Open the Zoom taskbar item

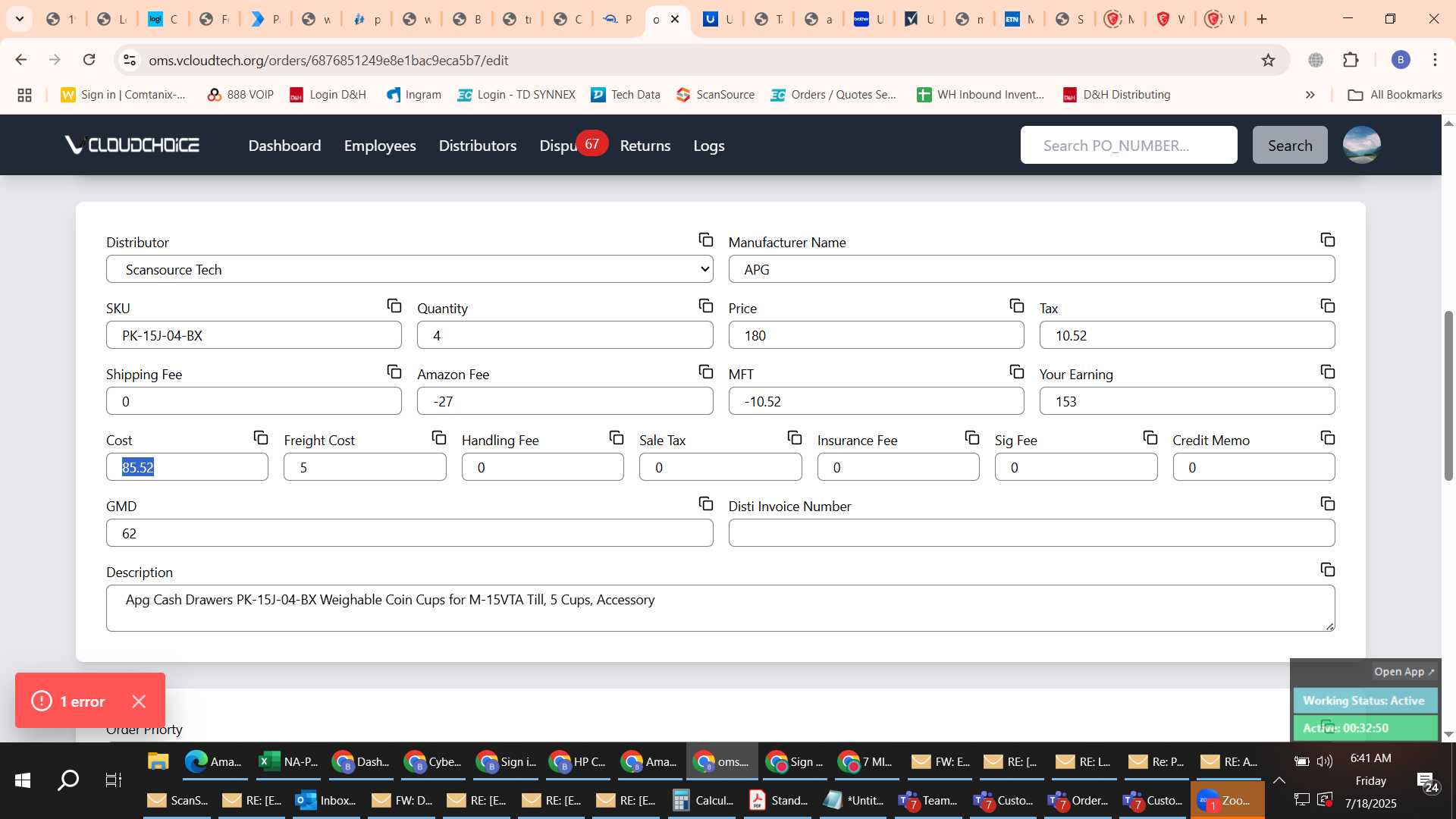pyautogui.click(x=1227, y=800)
